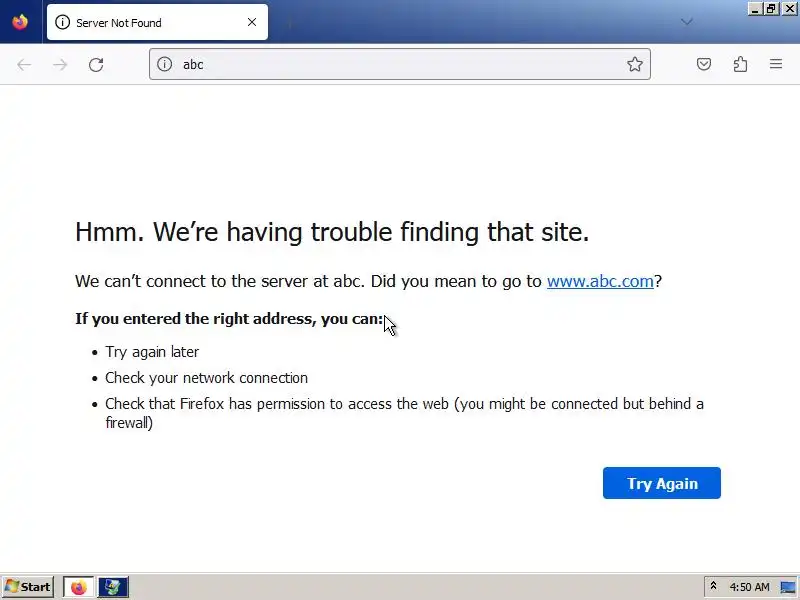Click in the address bar showing abc
The width and height of the screenshot is (800, 600).
400,65
